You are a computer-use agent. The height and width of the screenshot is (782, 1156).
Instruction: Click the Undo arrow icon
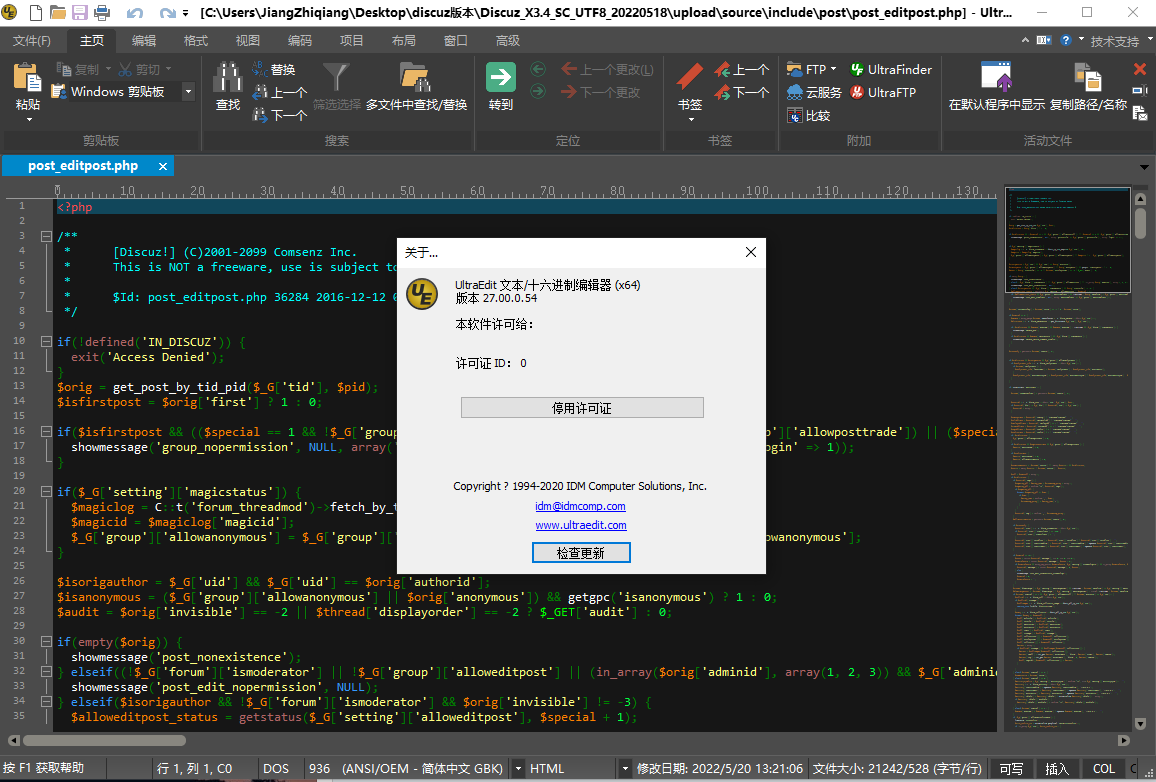(x=135, y=13)
